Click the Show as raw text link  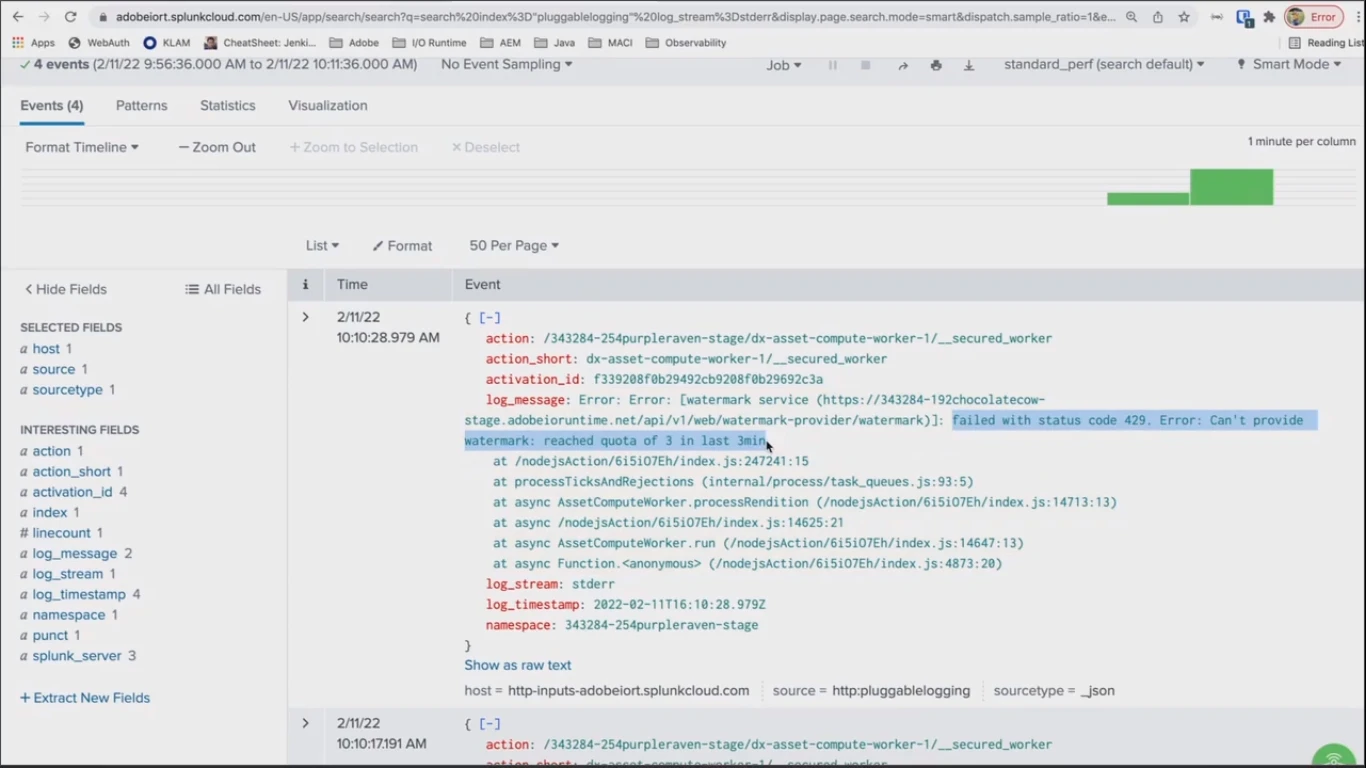(518, 665)
